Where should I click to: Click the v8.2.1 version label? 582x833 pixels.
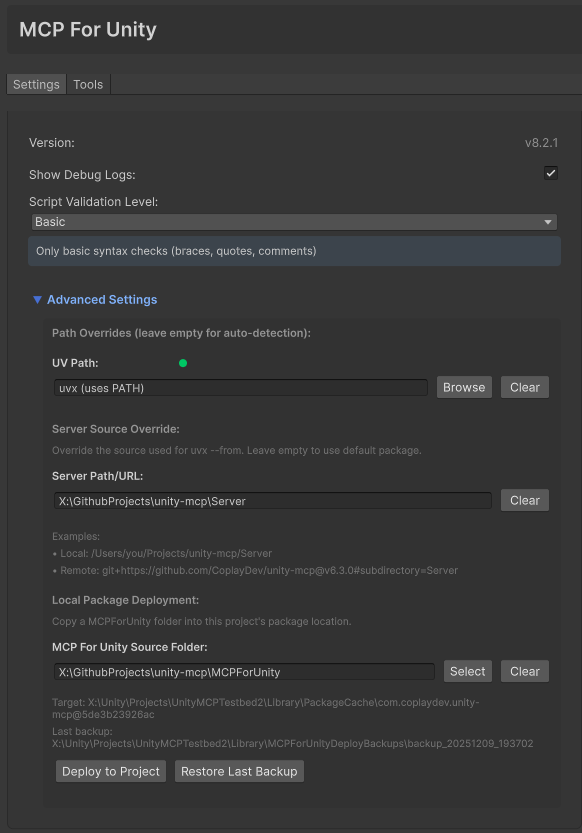[x=541, y=143]
